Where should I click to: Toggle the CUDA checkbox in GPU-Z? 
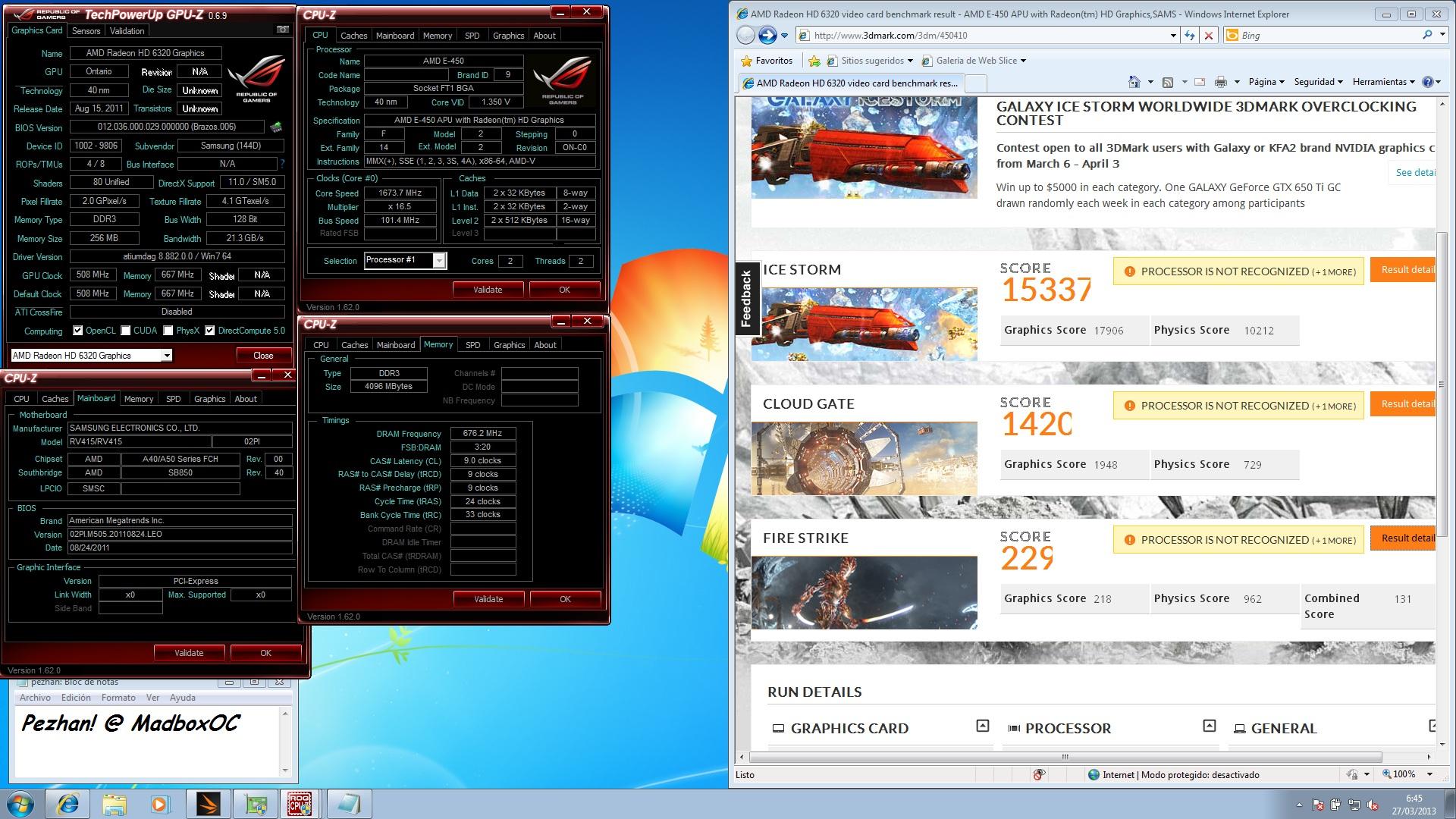click(124, 331)
